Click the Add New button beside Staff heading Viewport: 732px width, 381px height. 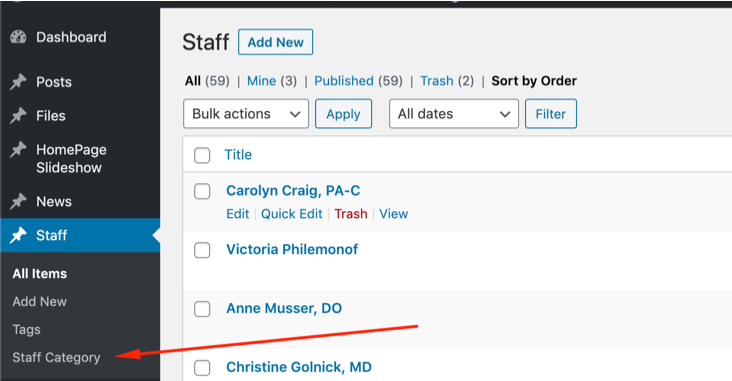pyautogui.click(x=275, y=42)
